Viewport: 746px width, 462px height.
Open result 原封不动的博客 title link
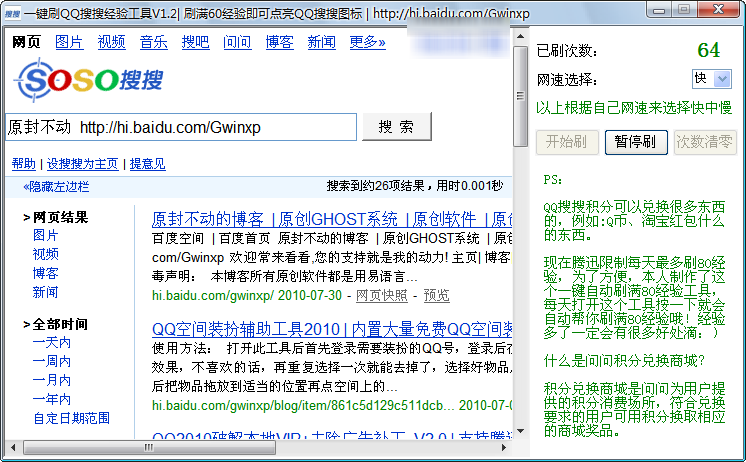click(x=332, y=219)
